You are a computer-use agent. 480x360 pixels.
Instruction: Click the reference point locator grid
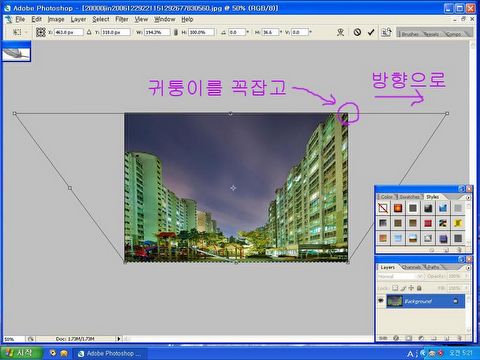pos(41,32)
